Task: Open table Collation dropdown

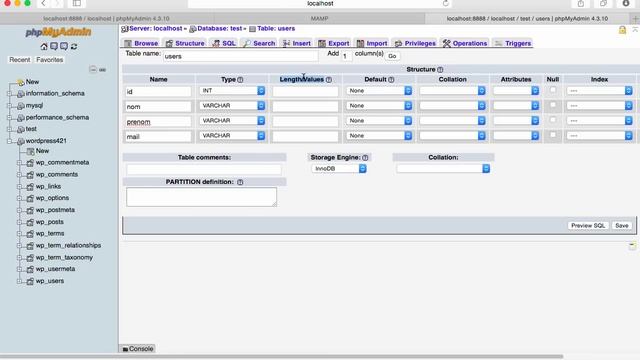Action: 443,169
